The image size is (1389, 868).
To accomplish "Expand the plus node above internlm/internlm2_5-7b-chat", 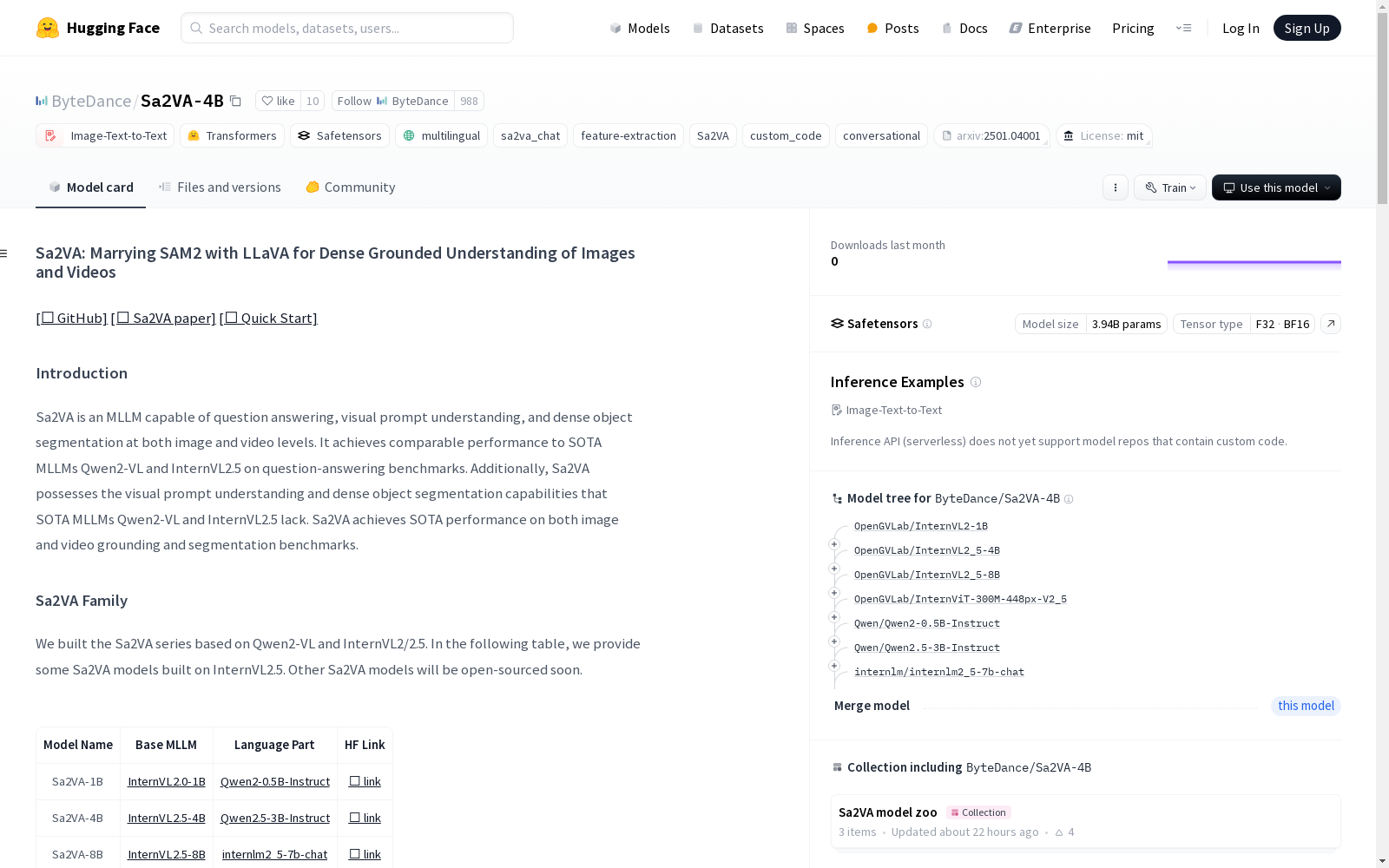I will click(834, 666).
